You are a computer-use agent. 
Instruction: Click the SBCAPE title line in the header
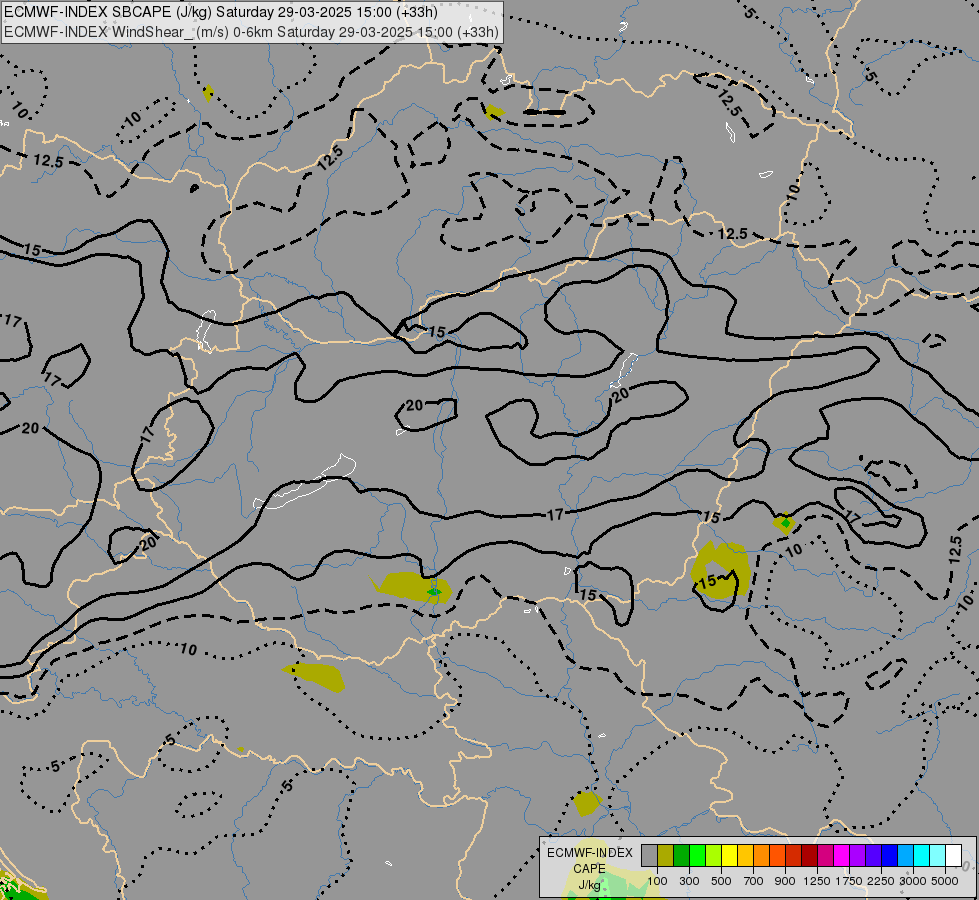click(221, 12)
